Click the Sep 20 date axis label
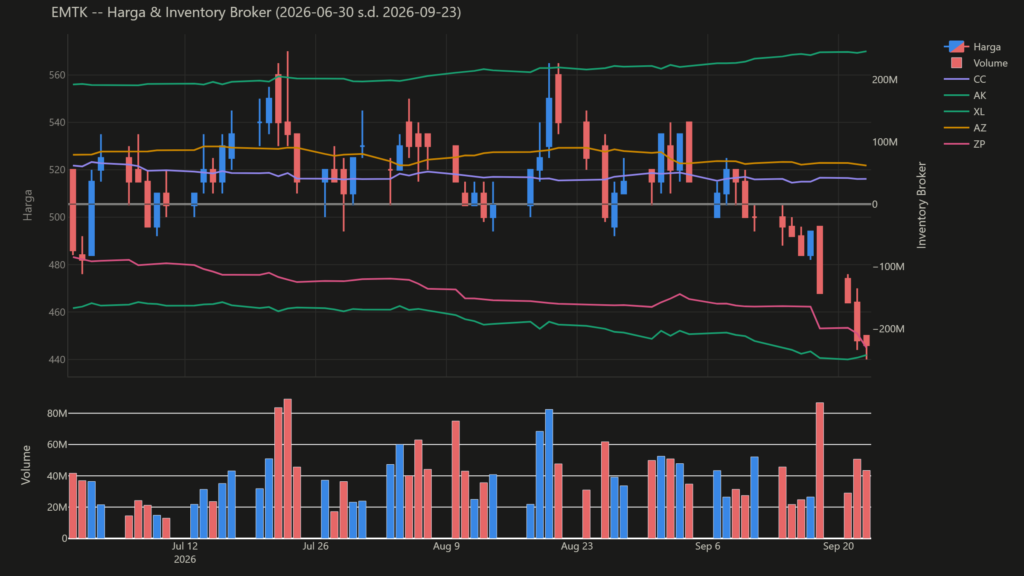The width and height of the screenshot is (1024, 576). point(839,546)
